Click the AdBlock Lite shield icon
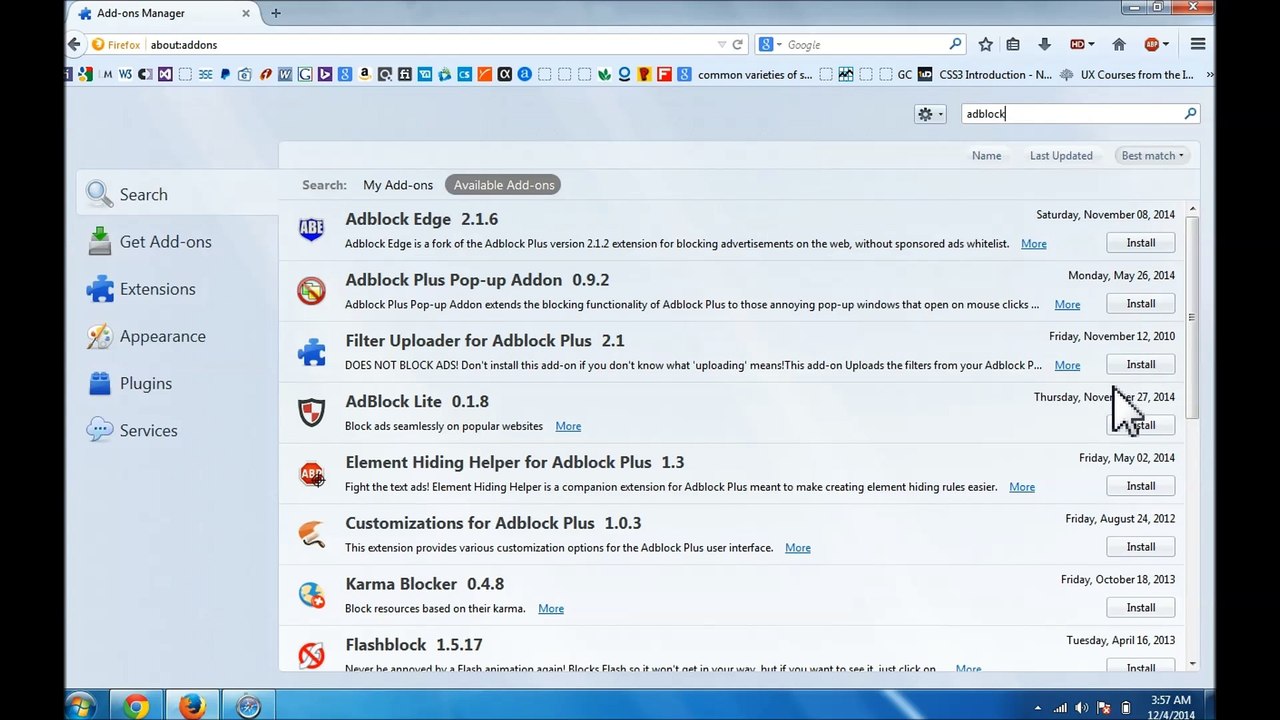1280x720 pixels. pos(311,412)
